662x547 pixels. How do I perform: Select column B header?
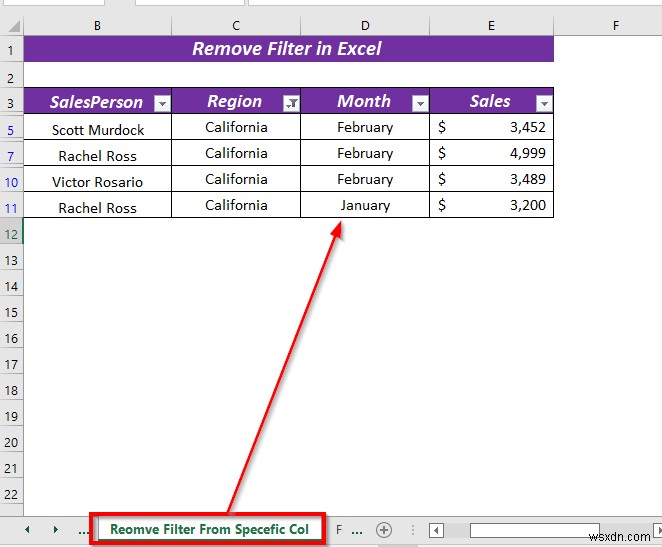(x=98, y=26)
